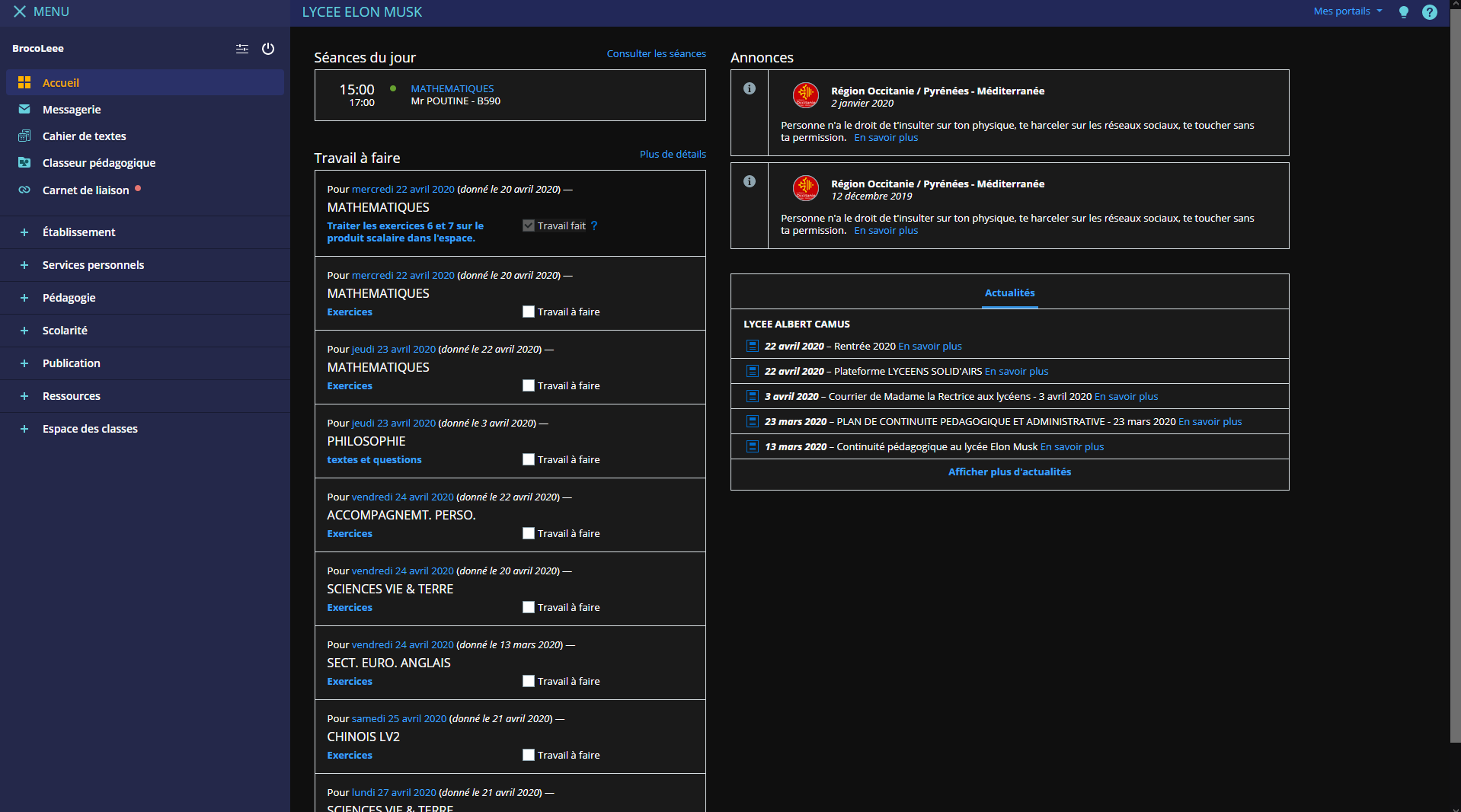Click the Messagerie envelope icon

tap(24, 109)
